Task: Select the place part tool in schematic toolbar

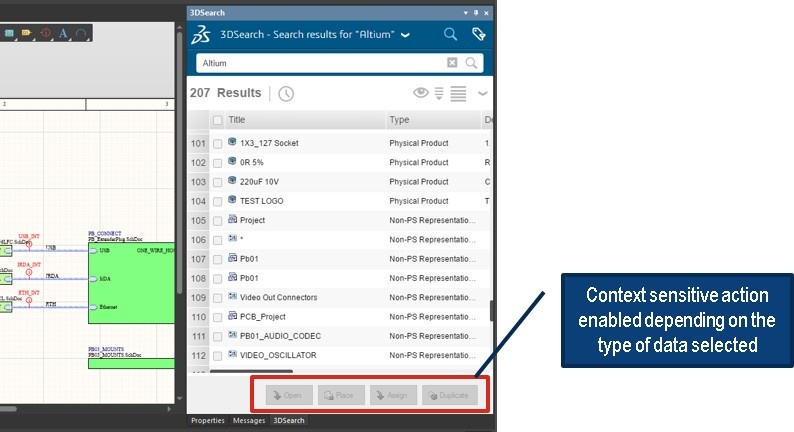Action: coord(9,33)
